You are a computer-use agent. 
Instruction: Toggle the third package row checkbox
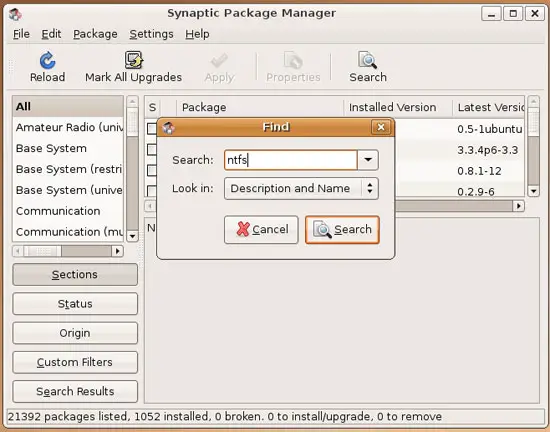tap(152, 170)
